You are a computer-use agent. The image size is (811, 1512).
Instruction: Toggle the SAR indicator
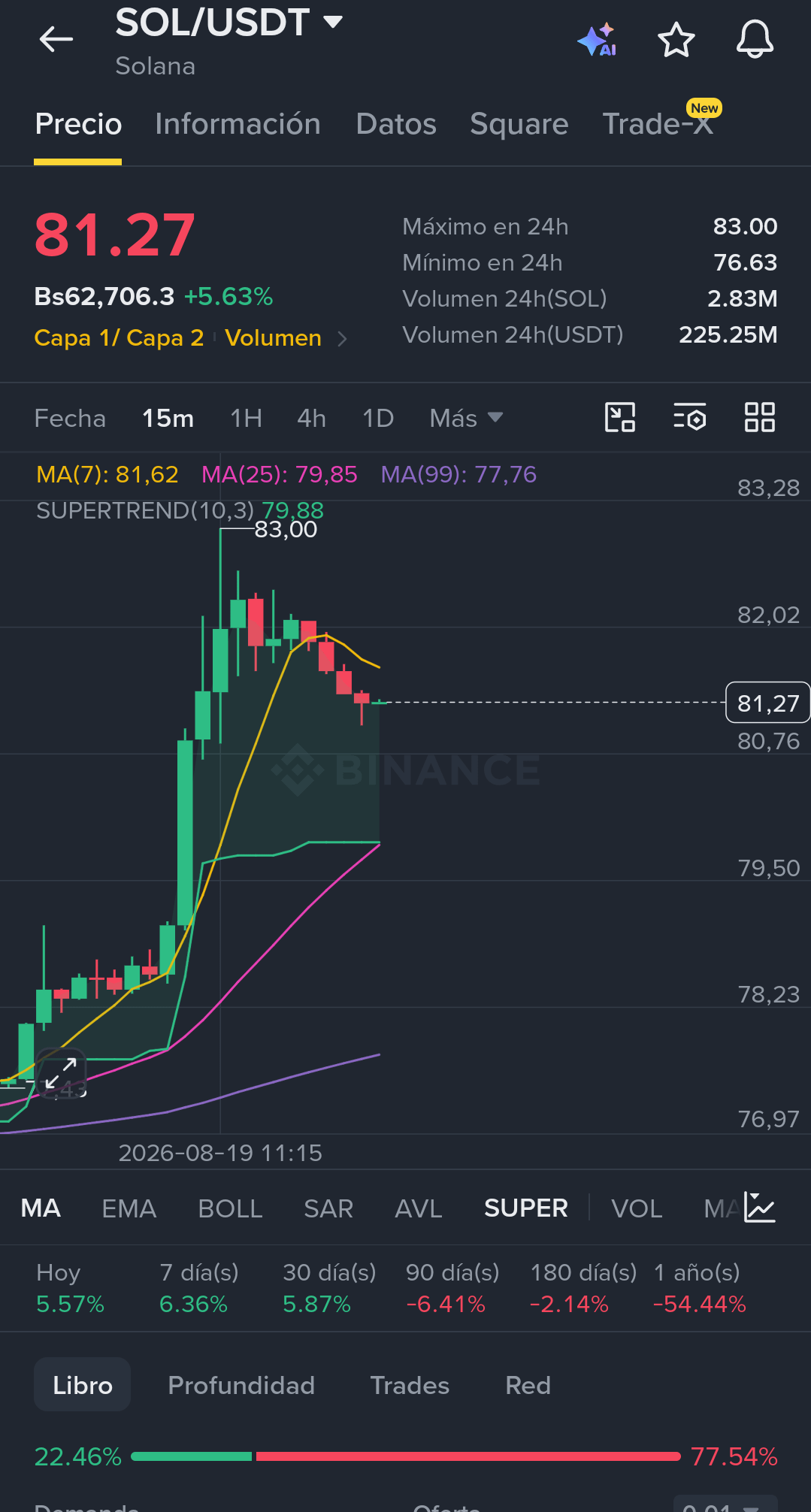[328, 1208]
